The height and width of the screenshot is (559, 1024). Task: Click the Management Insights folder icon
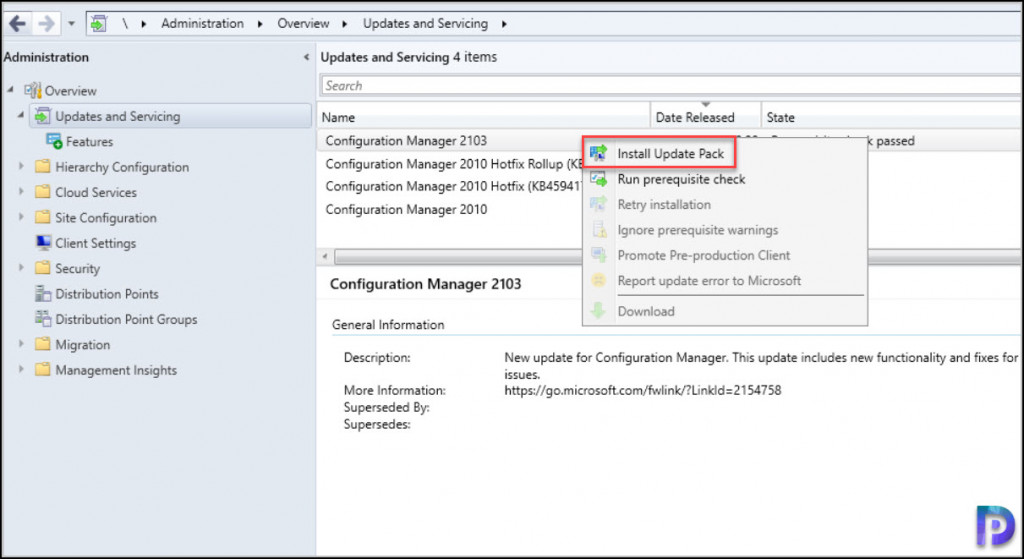[x=42, y=370]
